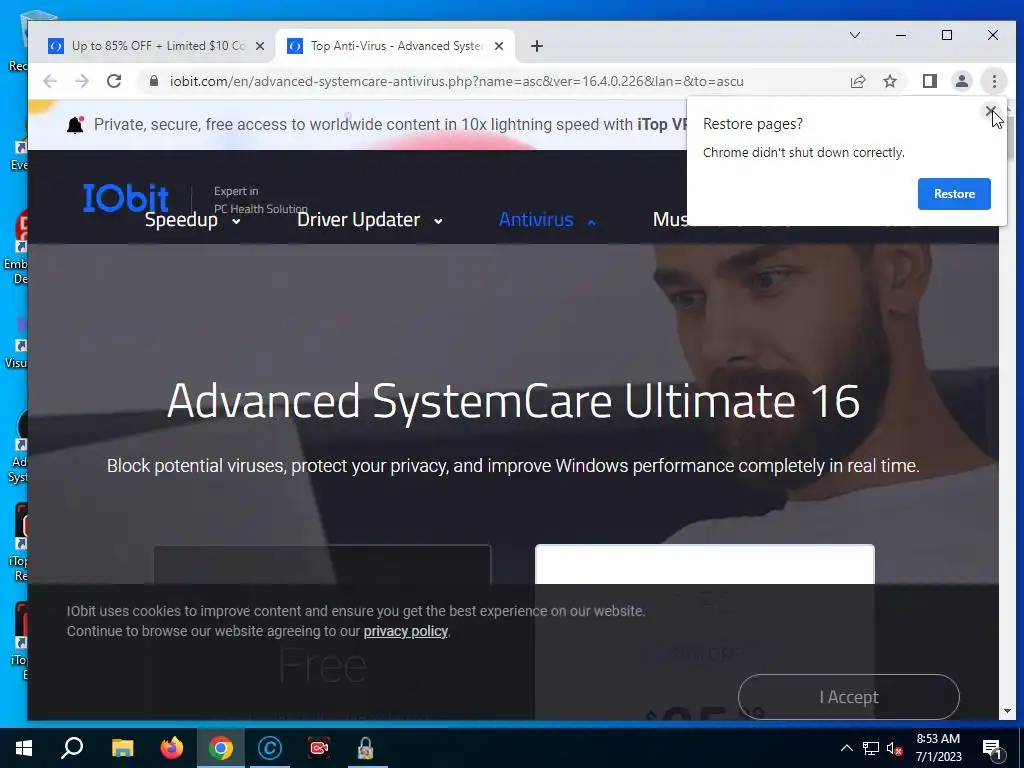Accept cookies with I Accept button
Viewport: 1024px width, 768px height.
[848, 697]
